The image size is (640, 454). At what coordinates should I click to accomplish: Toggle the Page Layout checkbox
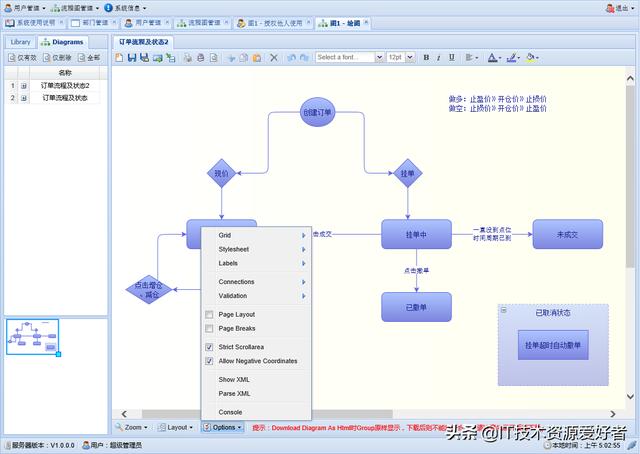click(209, 314)
